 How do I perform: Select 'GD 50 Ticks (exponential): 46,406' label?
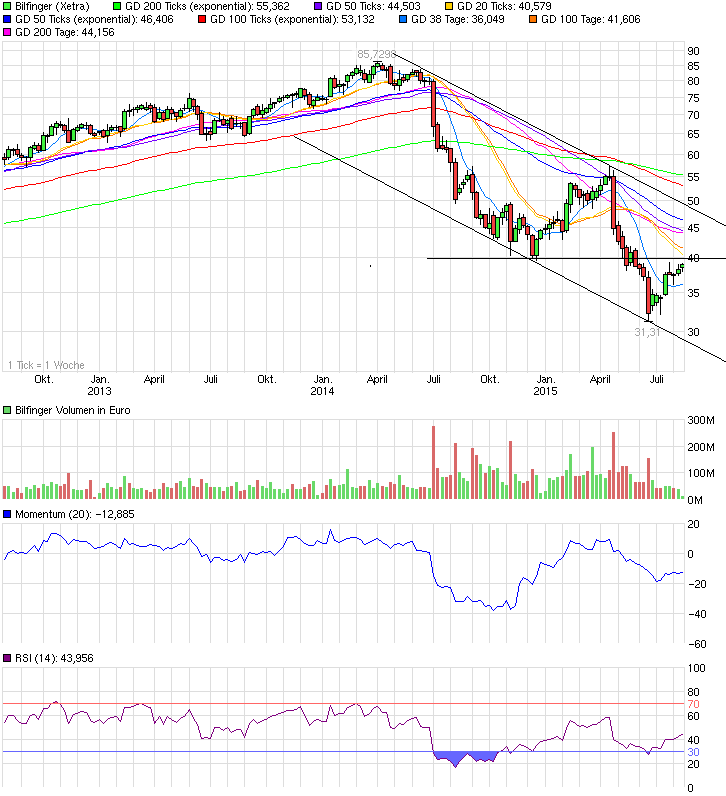(x=94, y=19)
